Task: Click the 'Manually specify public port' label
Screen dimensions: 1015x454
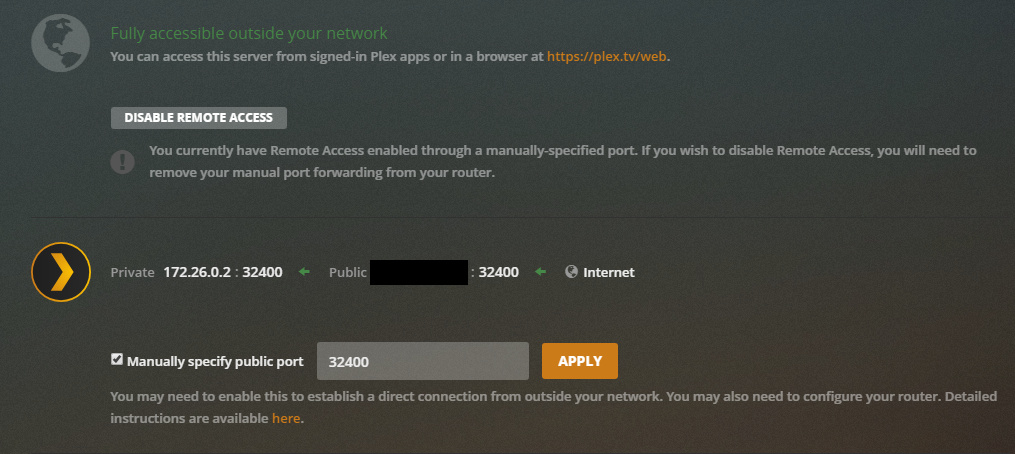Action: pos(214,361)
